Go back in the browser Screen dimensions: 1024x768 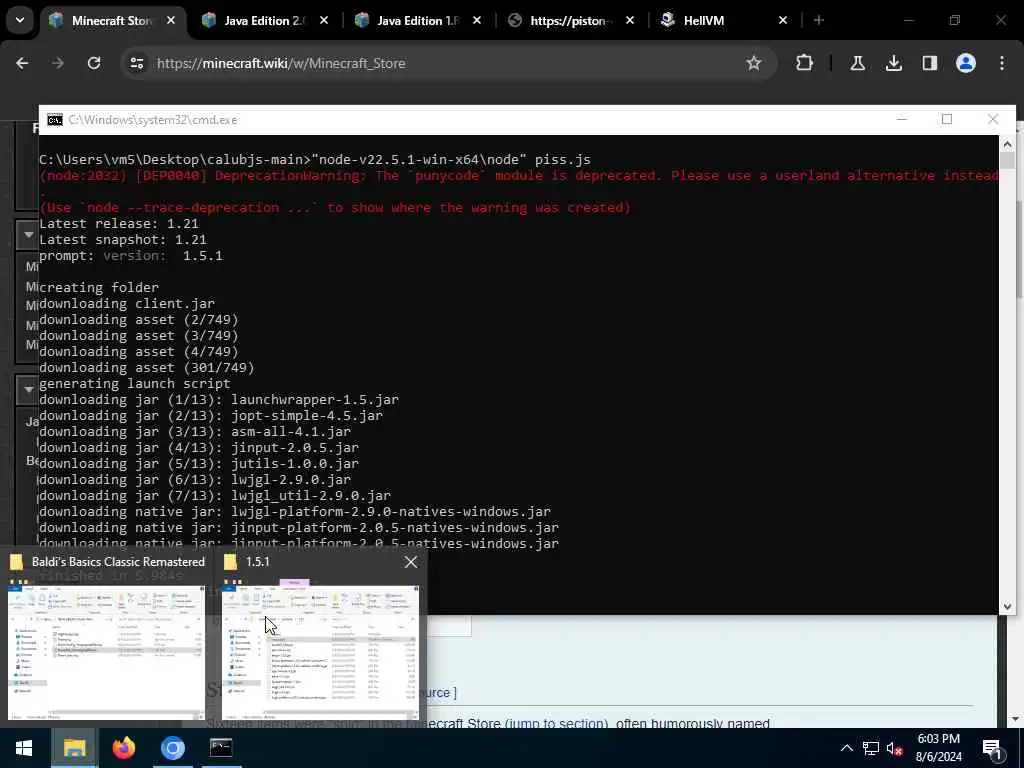22,63
